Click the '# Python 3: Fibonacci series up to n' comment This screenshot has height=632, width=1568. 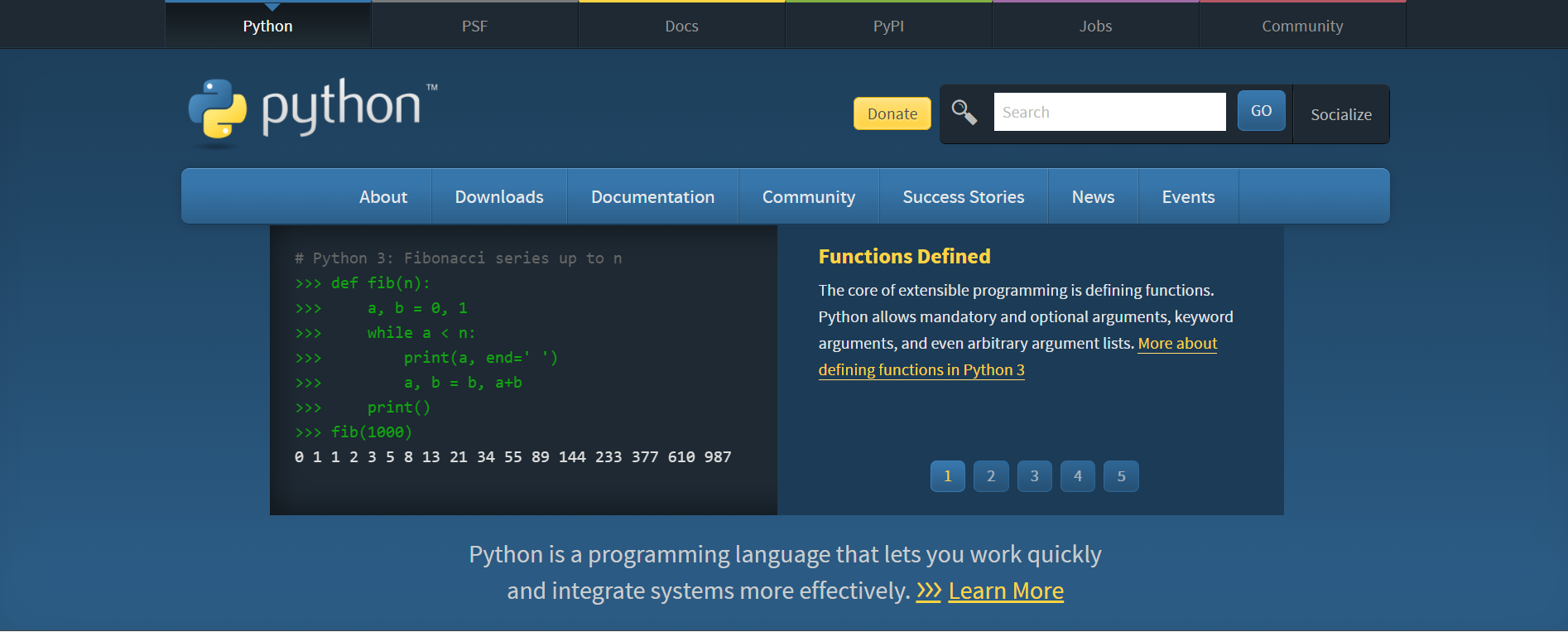(459, 258)
